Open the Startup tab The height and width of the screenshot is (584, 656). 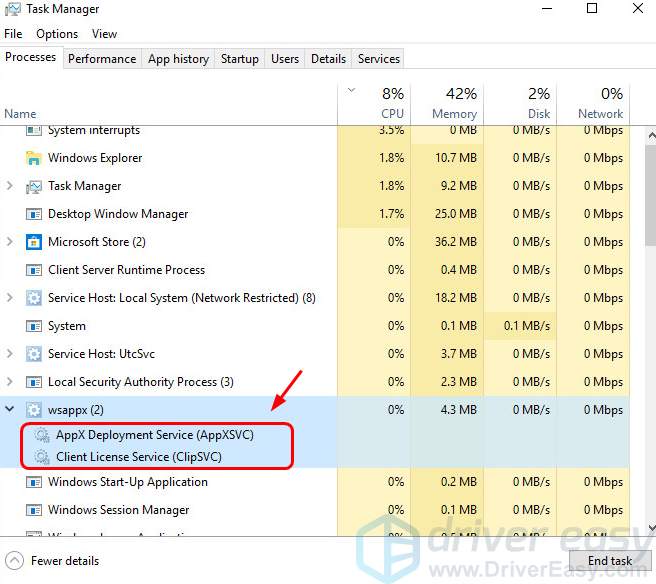point(239,59)
